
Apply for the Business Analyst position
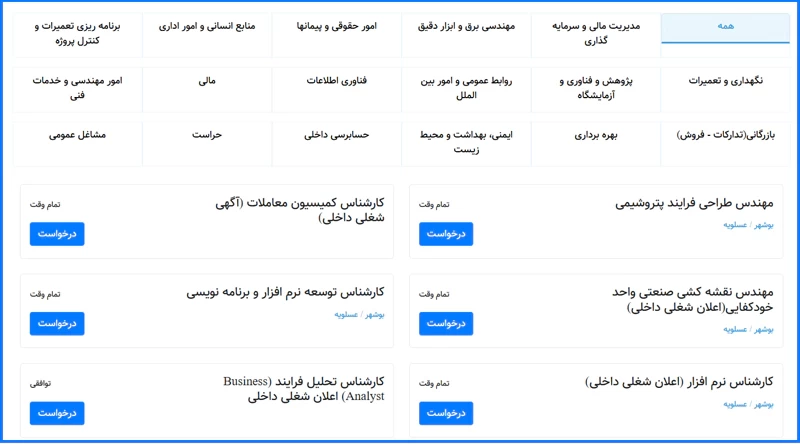click(57, 412)
